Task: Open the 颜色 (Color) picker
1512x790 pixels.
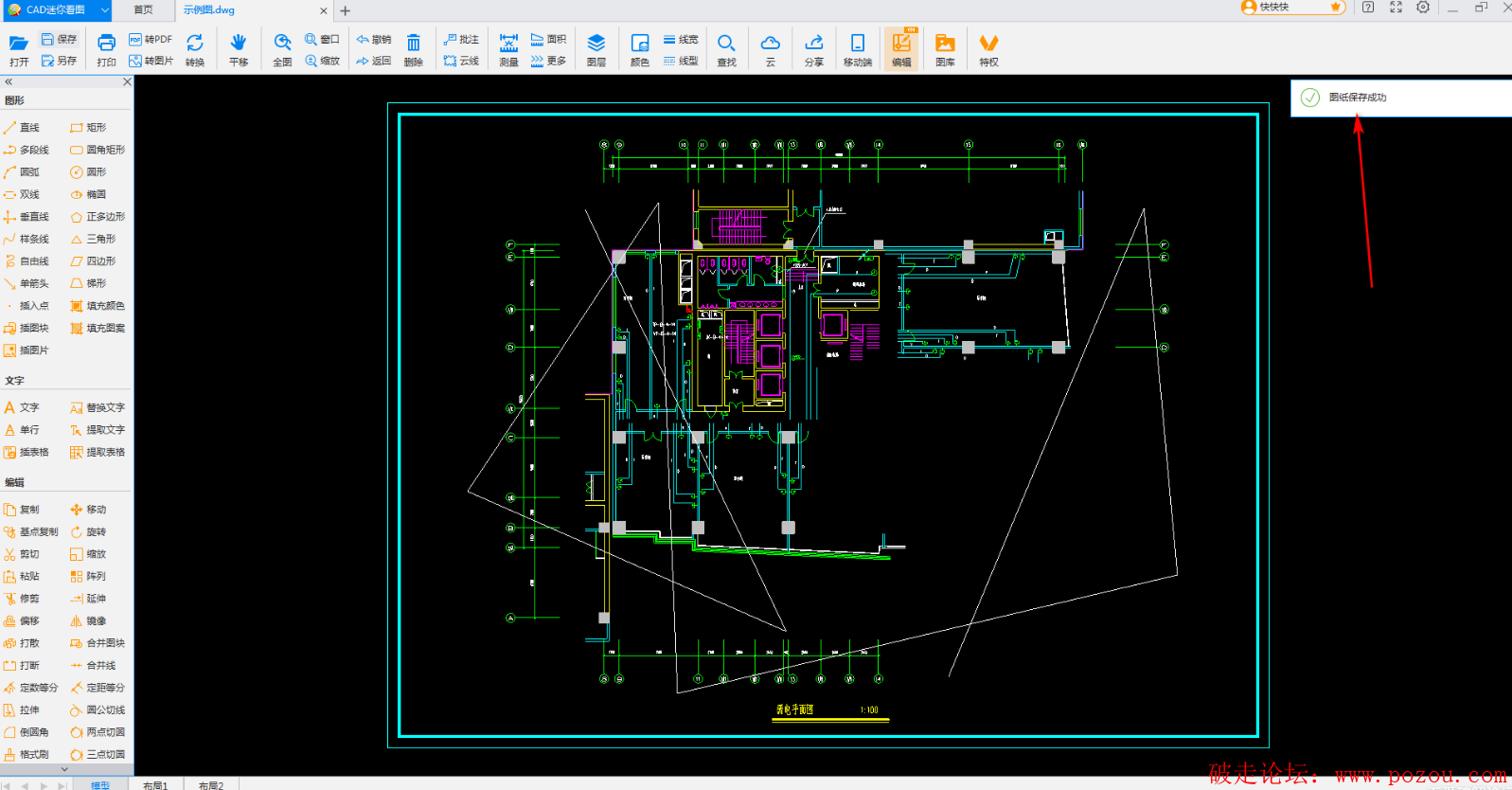Action: (x=639, y=49)
